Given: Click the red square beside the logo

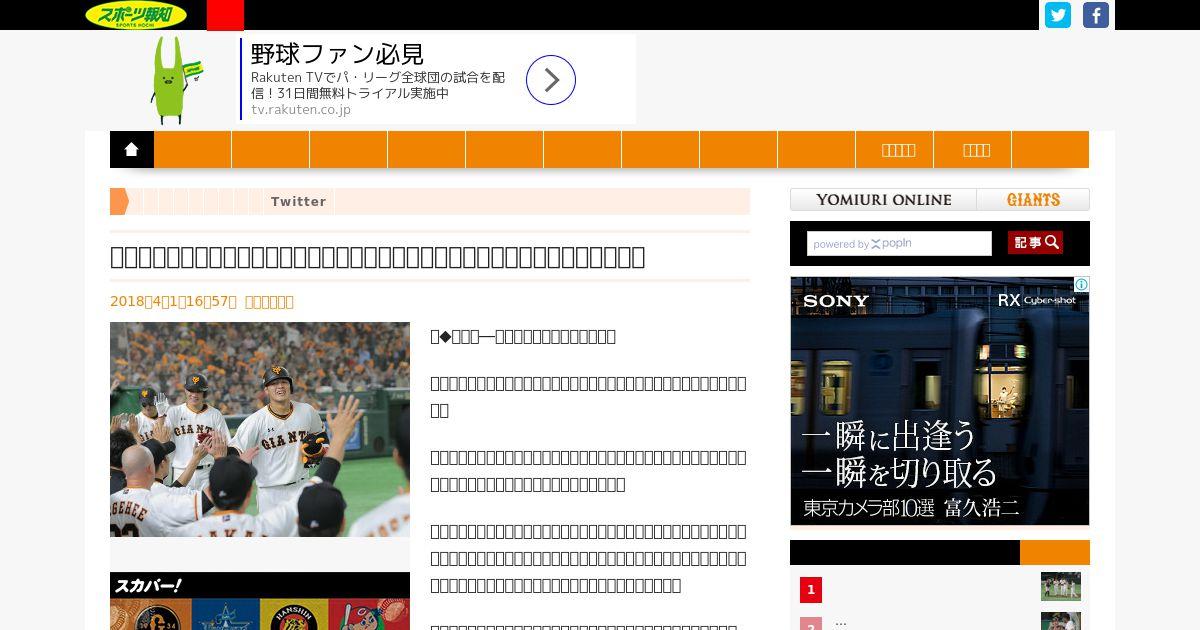Looking at the screenshot, I should (225, 15).
